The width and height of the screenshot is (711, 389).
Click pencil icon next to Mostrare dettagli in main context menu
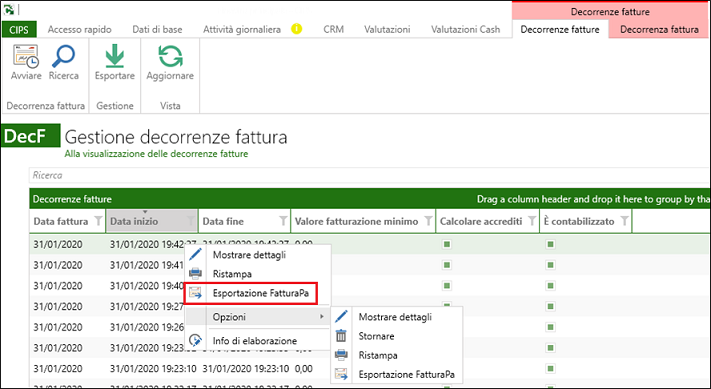coord(195,254)
